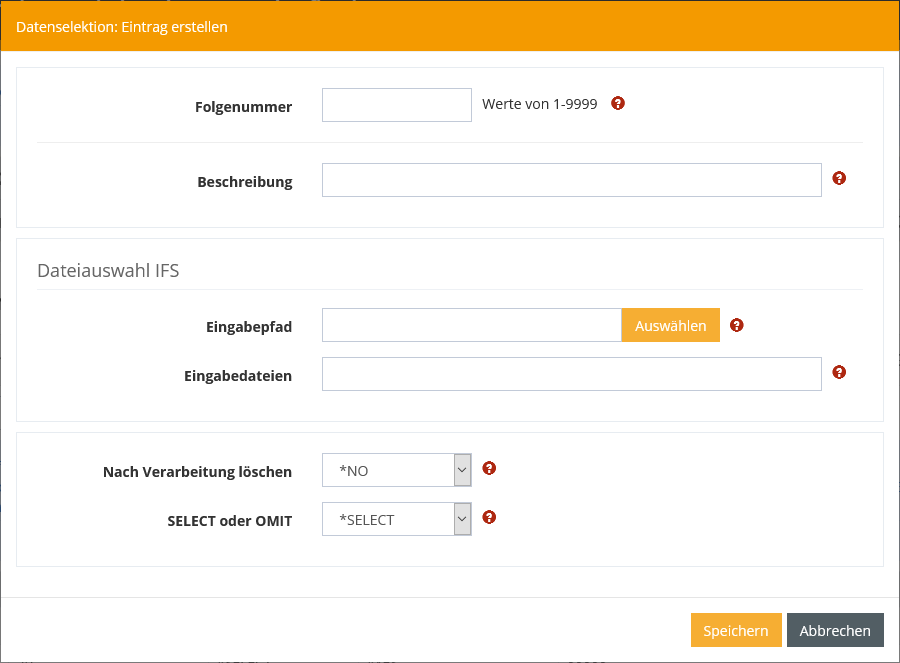
Task: Open the SELECT oder OMIT dropdown
Action: [x=396, y=519]
